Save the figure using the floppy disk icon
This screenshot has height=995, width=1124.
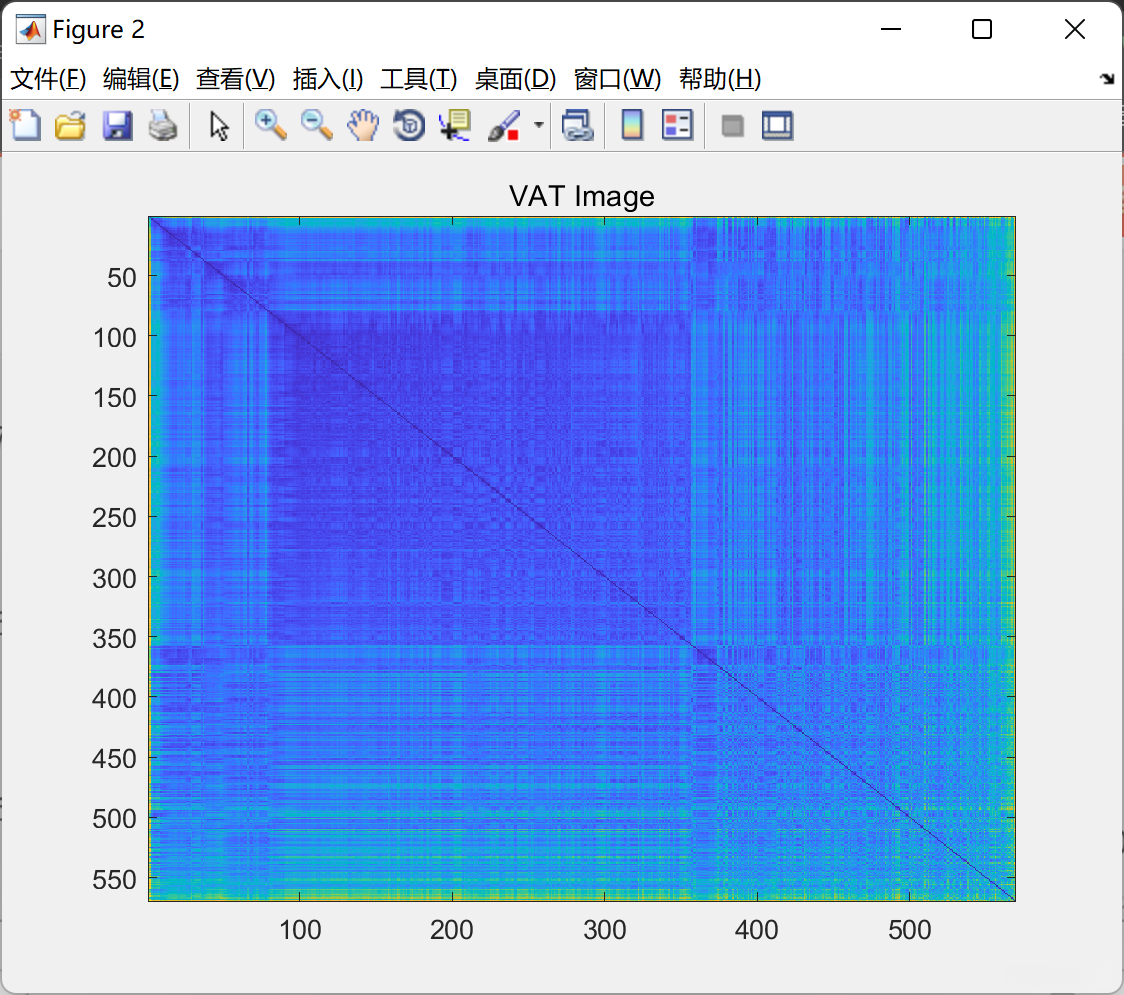tap(117, 125)
